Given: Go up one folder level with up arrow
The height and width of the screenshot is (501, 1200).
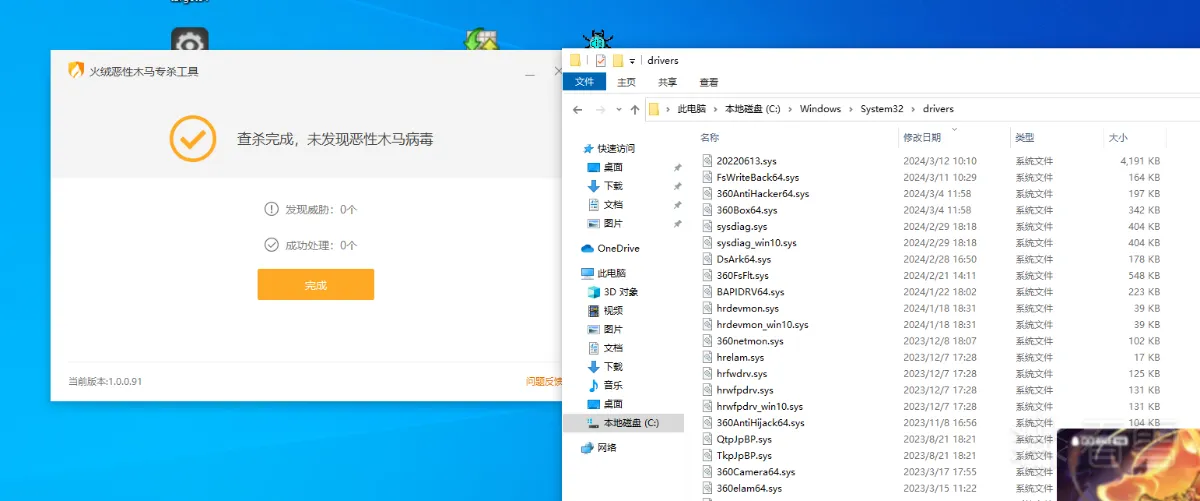Looking at the screenshot, I should (x=635, y=109).
